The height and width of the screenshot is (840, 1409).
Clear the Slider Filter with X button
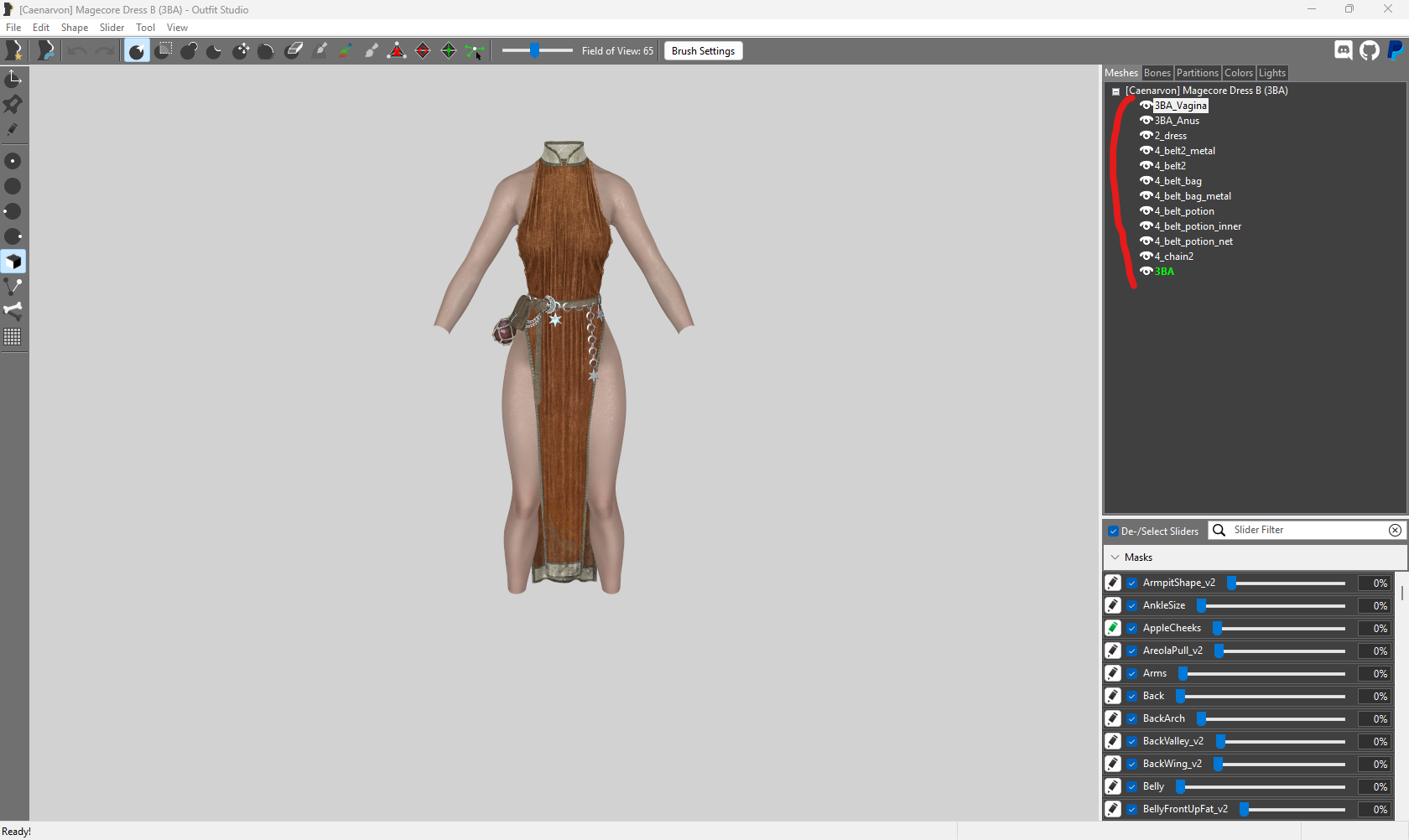point(1395,531)
